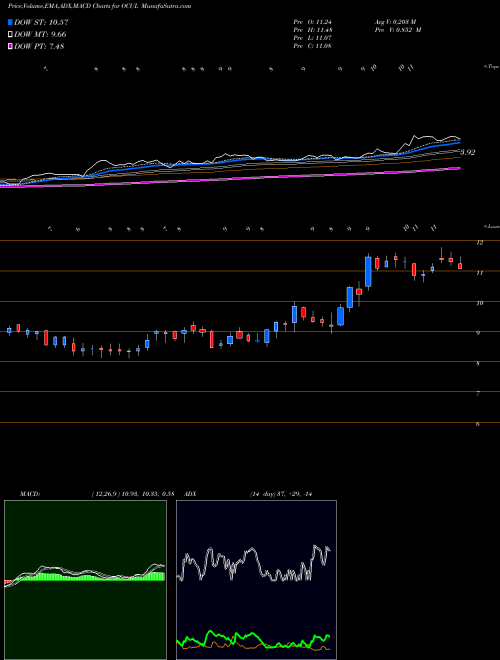Click the 'Pre H: 11.48' value
The width and height of the screenshot is (500, 660).
[314, 30]
